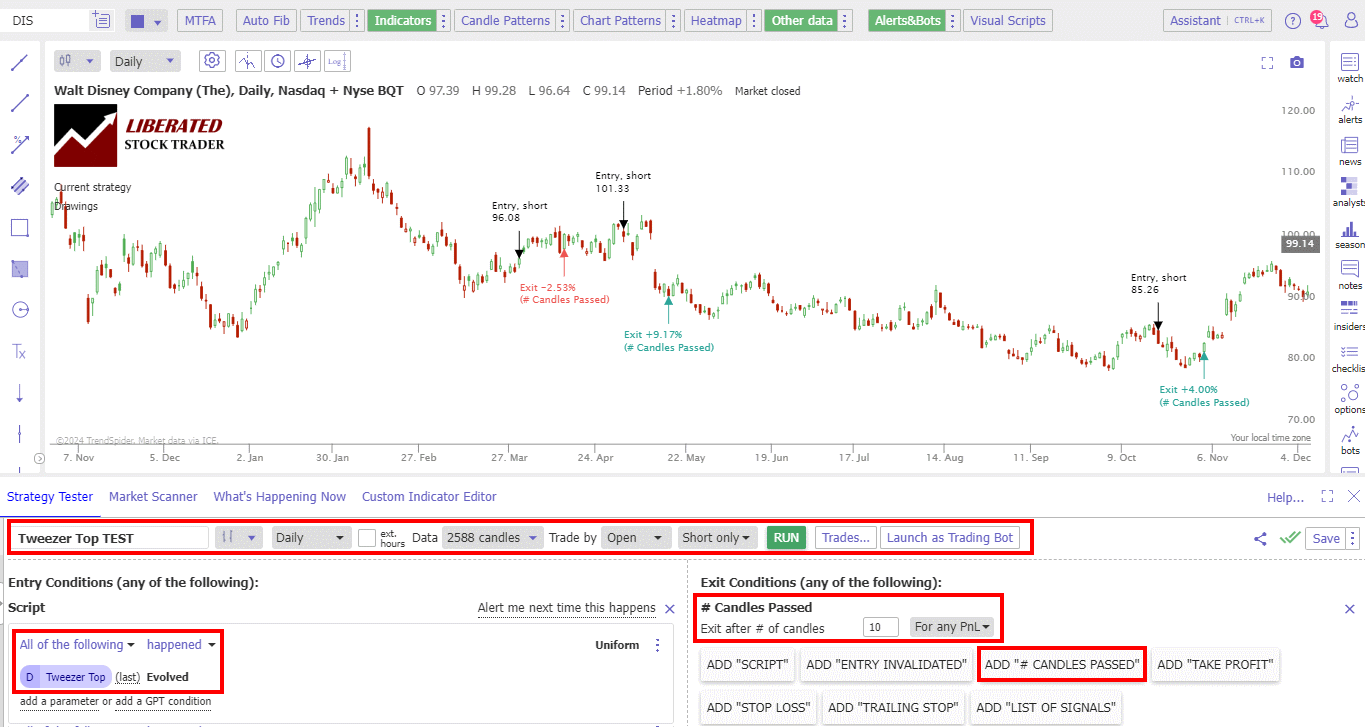Screen dimensions: 1365x727
Task: Click the green RUN button
Action: 785,537
